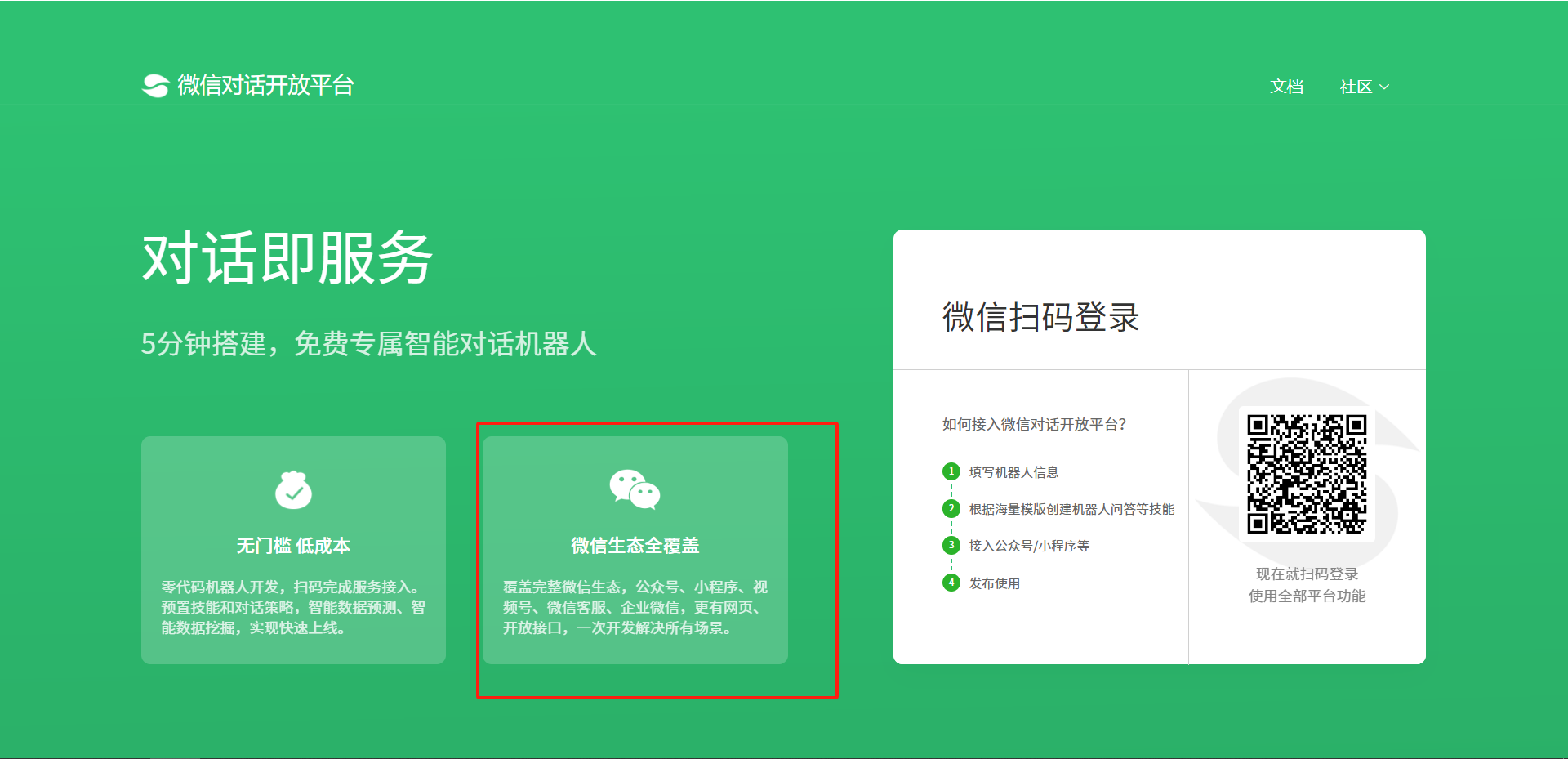Click the WeChat bubbles icon on ecosystem card

point(635,489)
